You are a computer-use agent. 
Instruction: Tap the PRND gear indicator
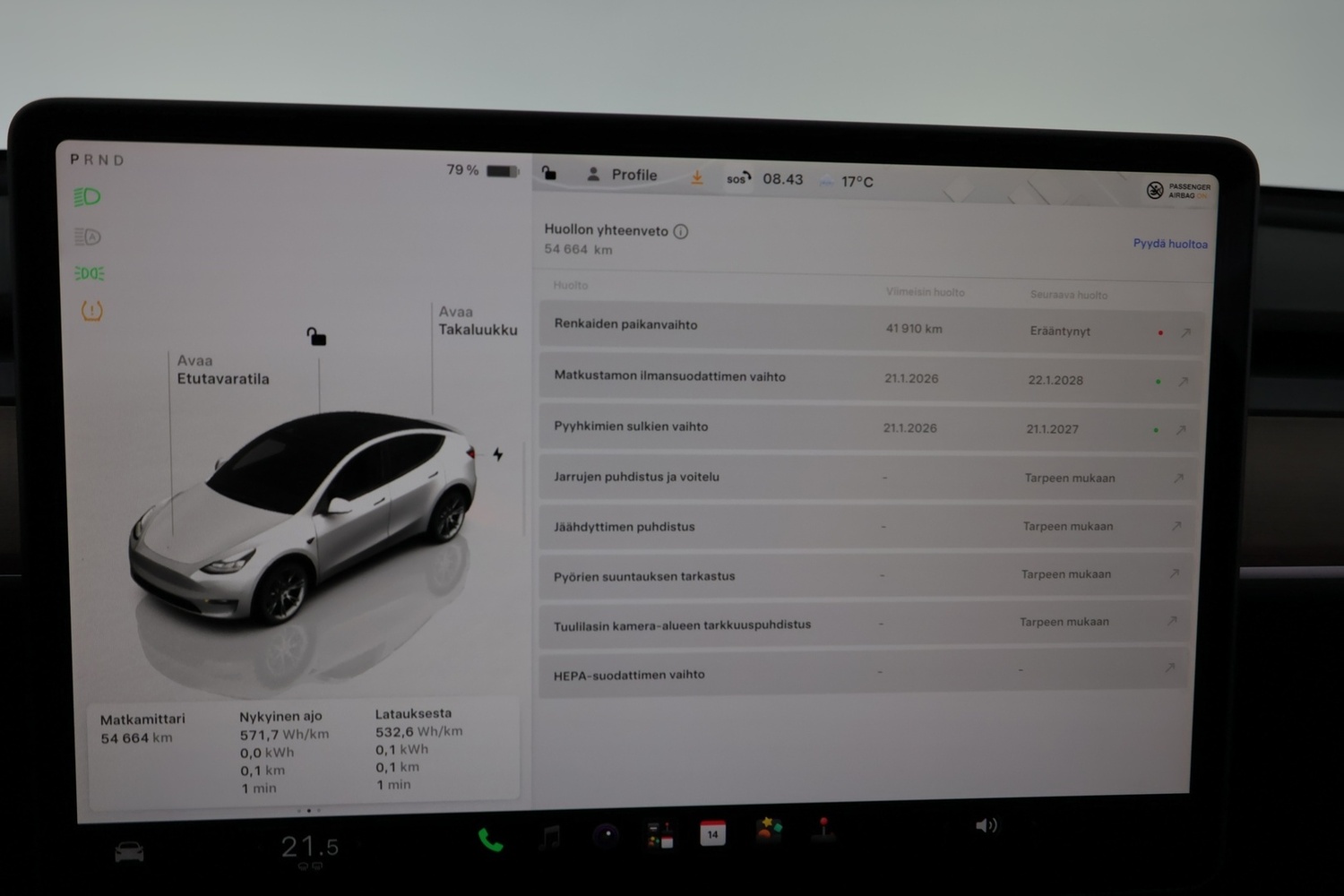pyautogui.click(x=97, y=159)
